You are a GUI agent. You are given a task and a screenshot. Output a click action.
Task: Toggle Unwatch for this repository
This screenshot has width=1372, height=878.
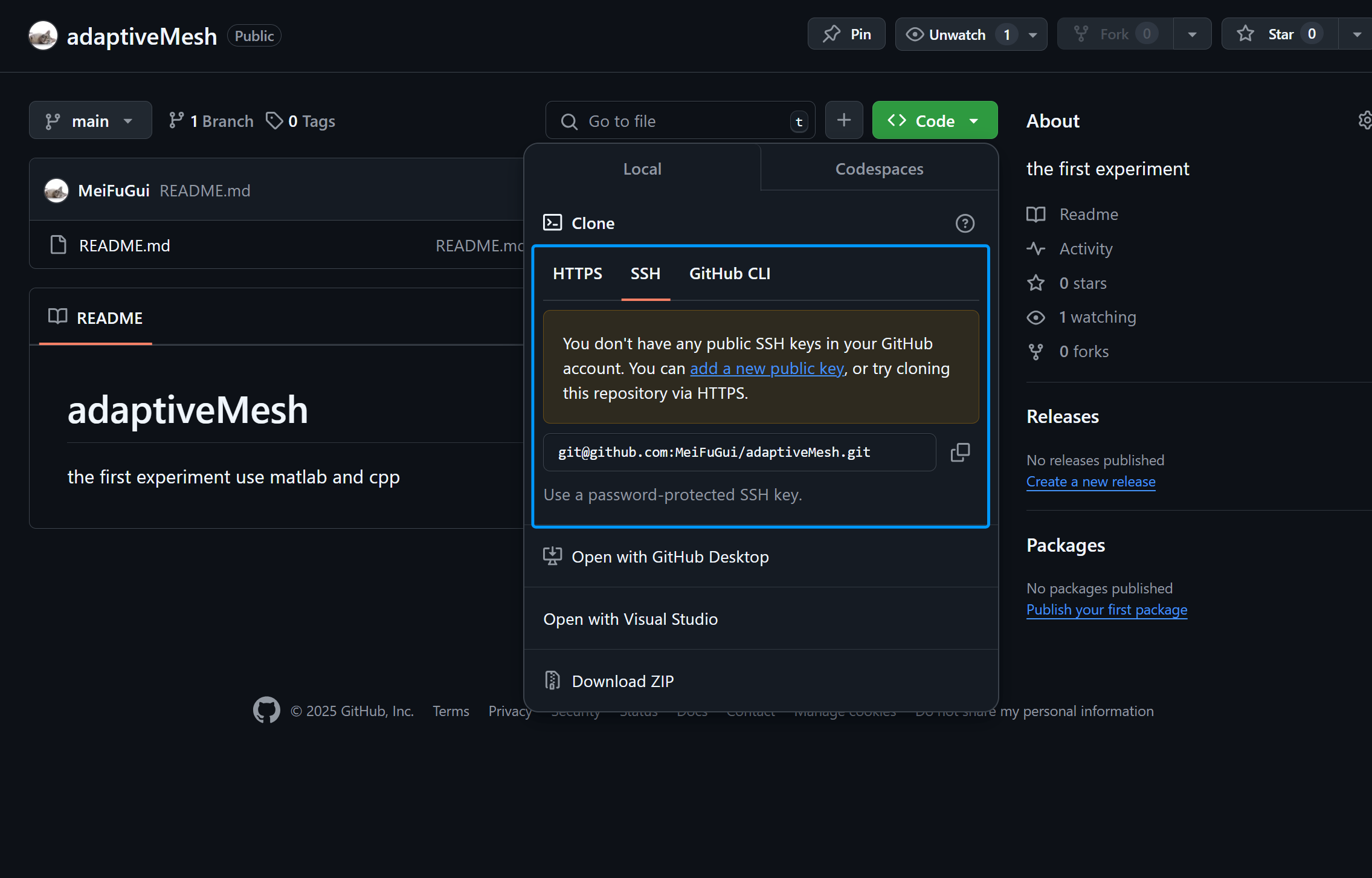(x=956, y=34)
